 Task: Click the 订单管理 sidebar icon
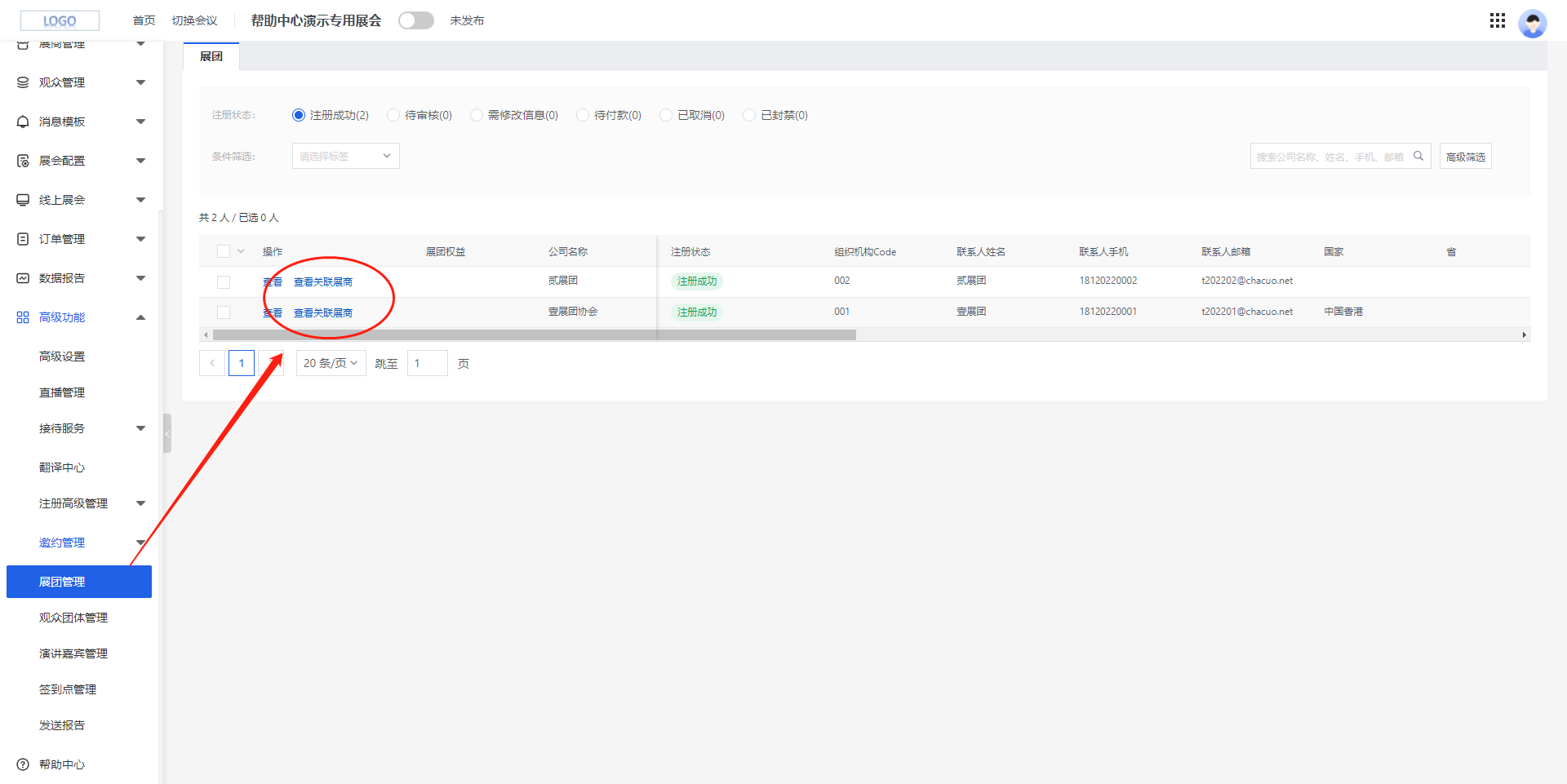click(23, 239)
